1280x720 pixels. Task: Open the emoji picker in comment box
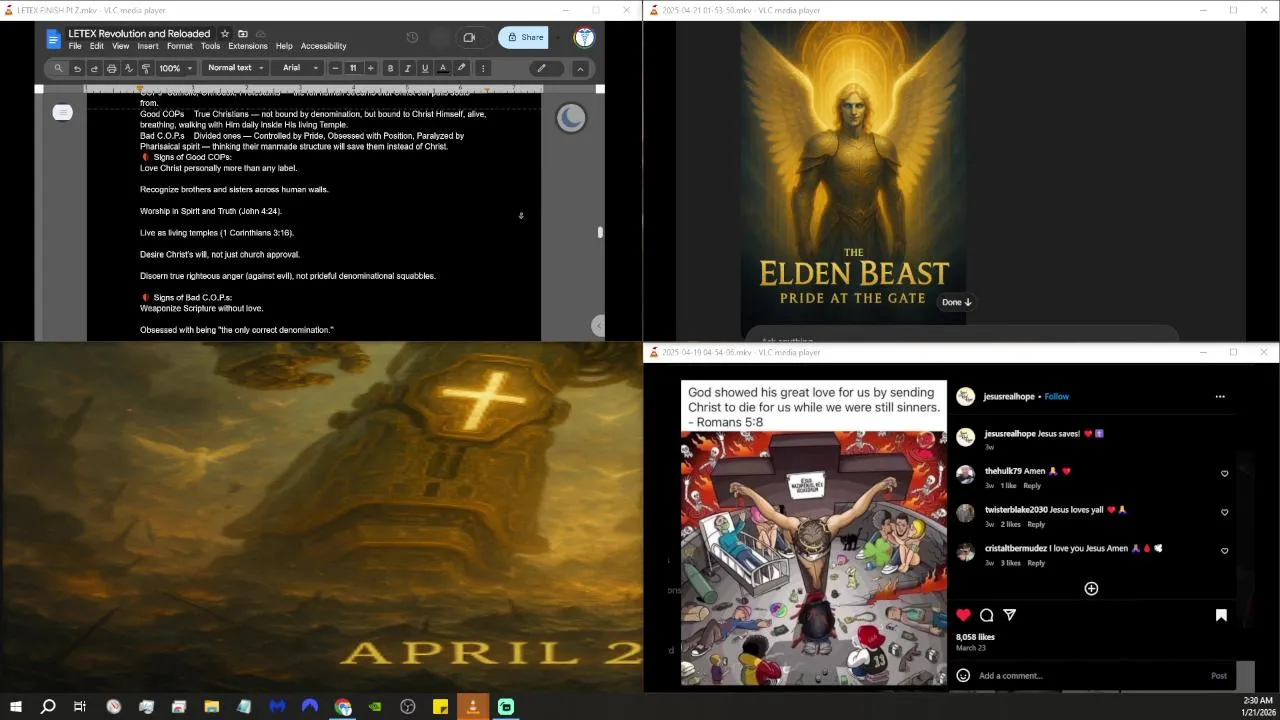click(963, 676)
